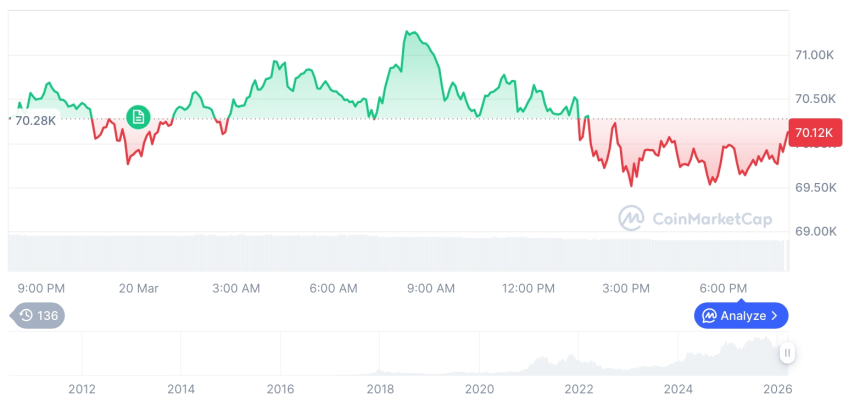
Task: Click the 20 Mar date axis label
Action: pyautogui.click(x=139, y=288)
